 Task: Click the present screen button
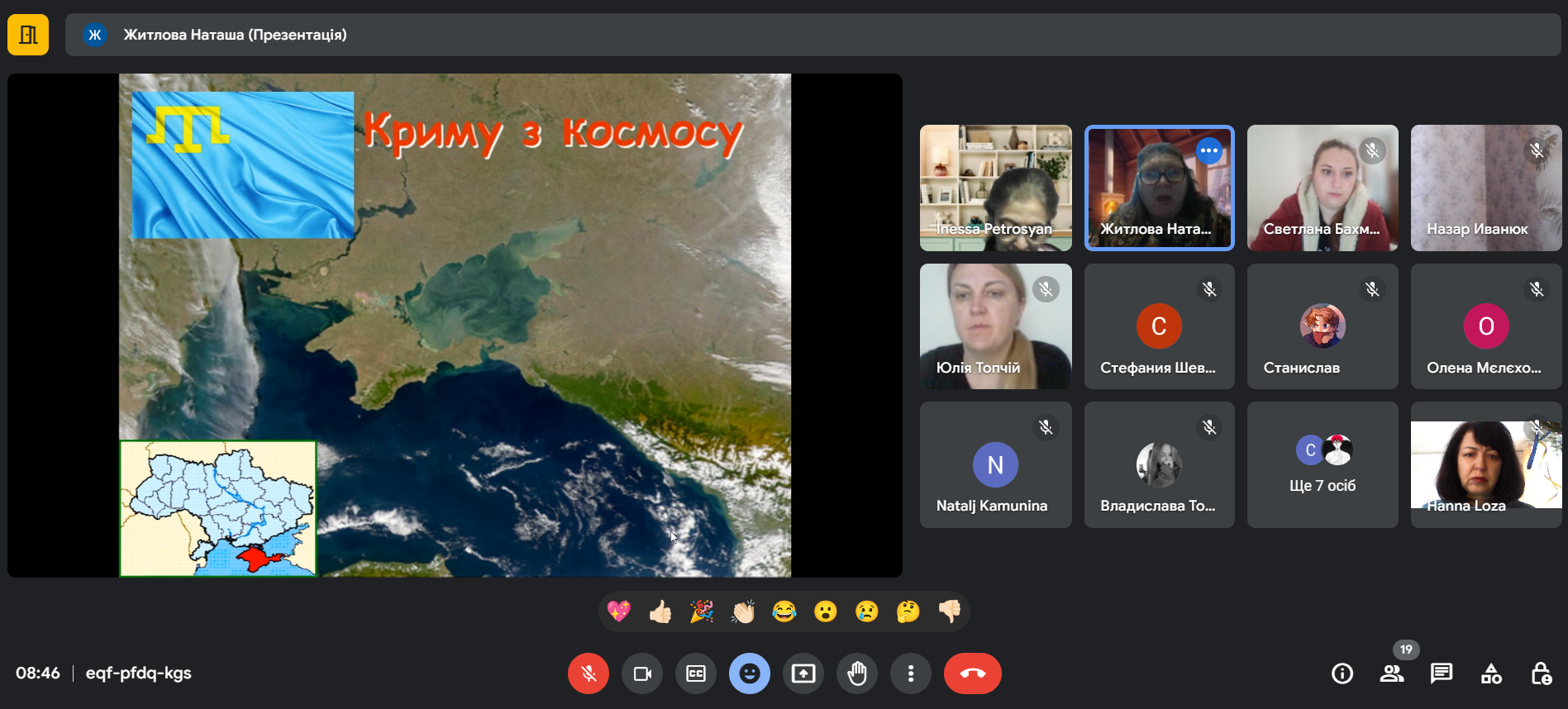click(x=803, y=673)
